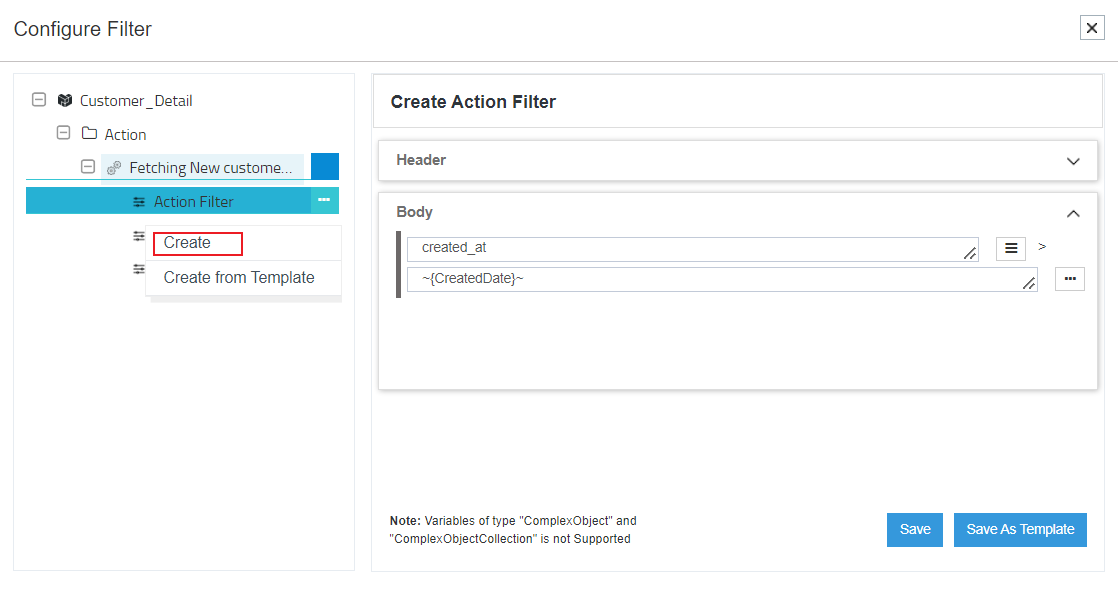Click the pencil icon in the CreatedDate field

(x=1028, y=286)
